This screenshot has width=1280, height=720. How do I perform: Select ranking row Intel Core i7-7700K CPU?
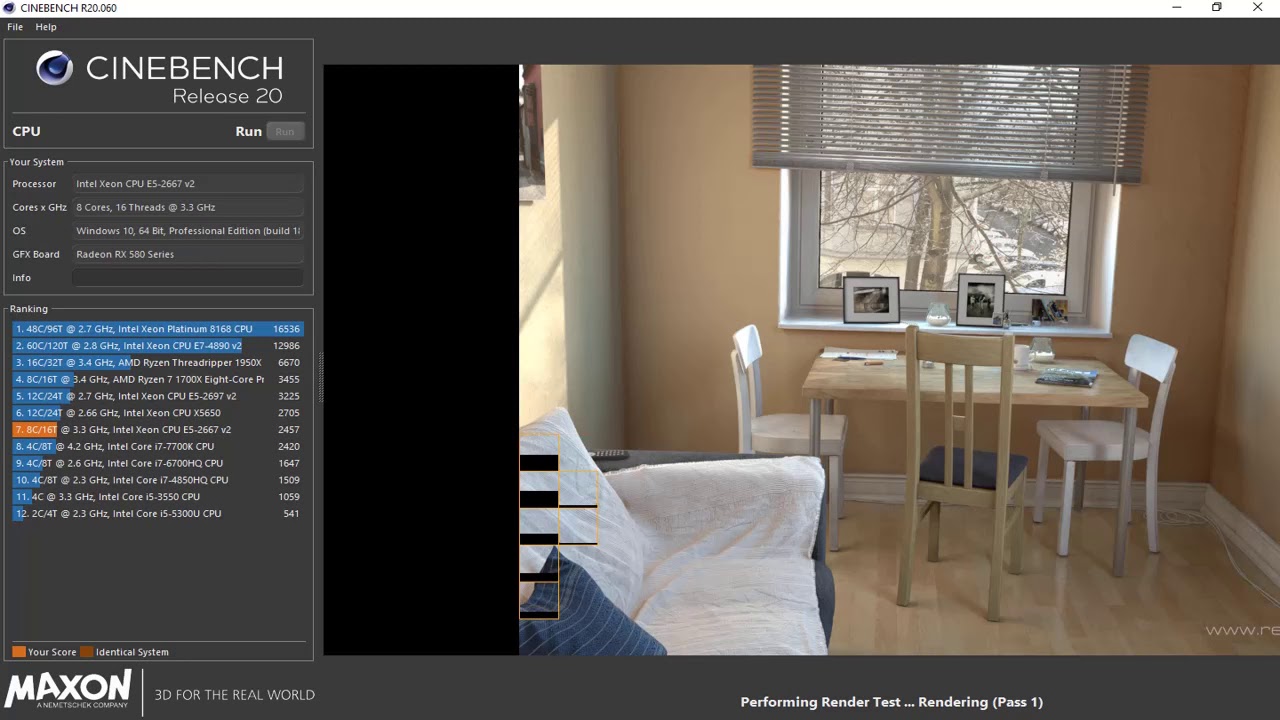(x=157, y=447)
